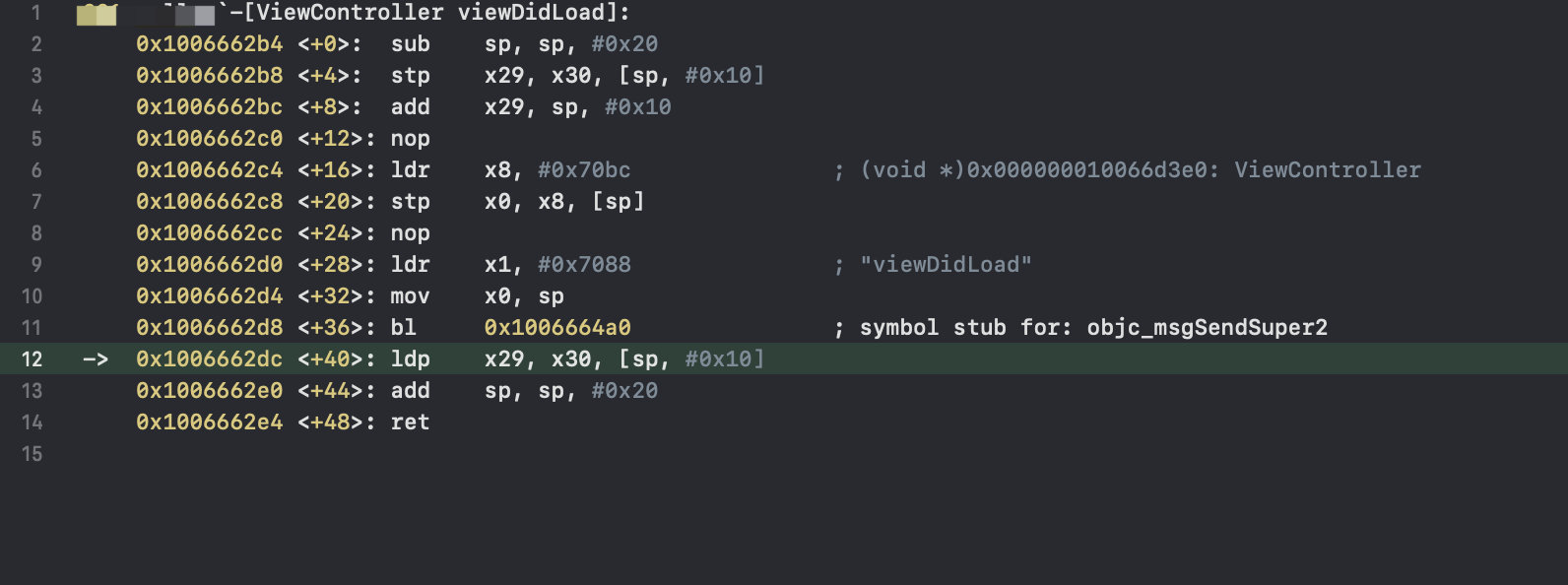
Task: Click the yellow module icon on line 1
Action: tap(97, 14)
